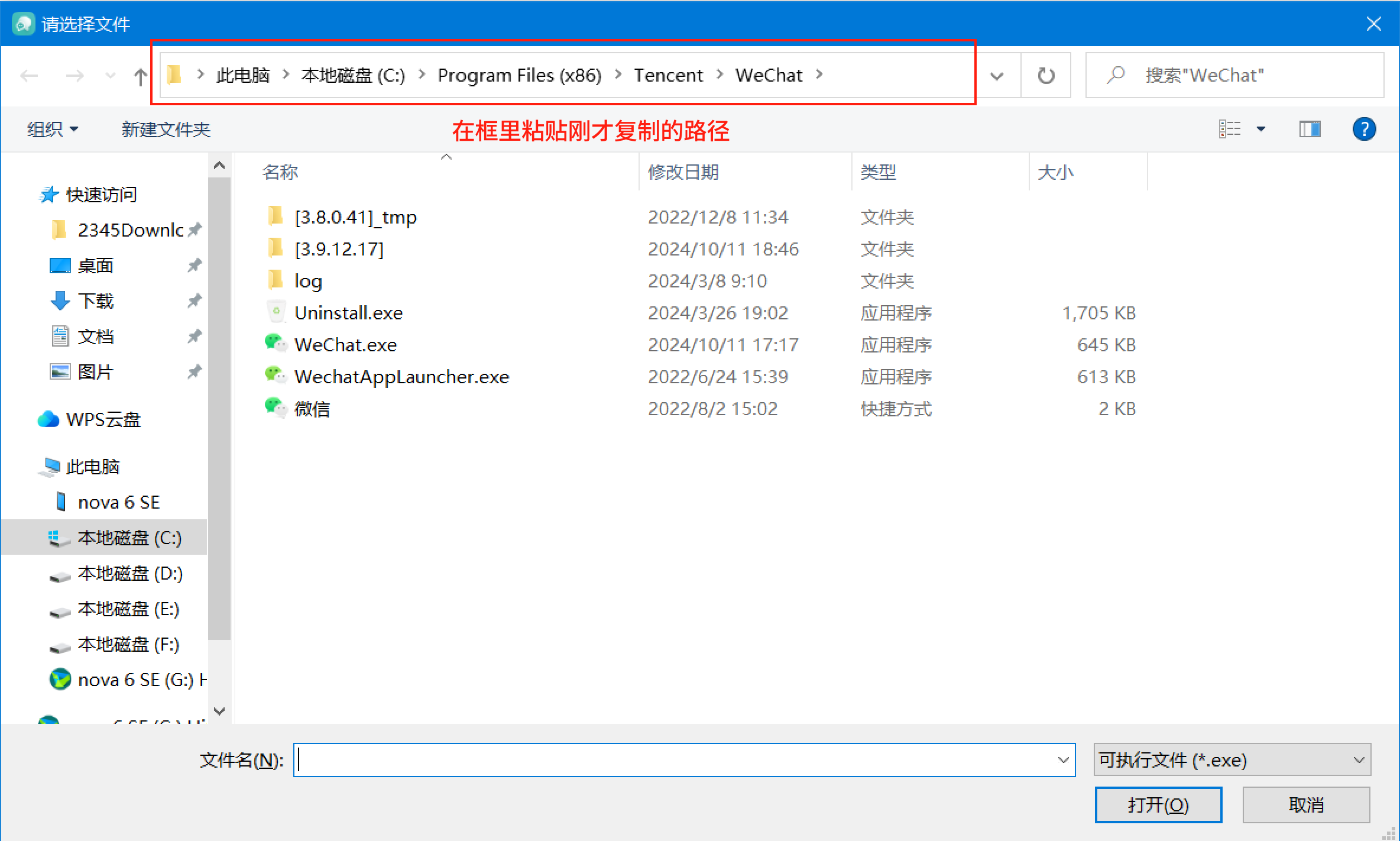Expand the view options dropdown arrow
The height and width of the screenshot is (841, 1400).
(1260, 129)
